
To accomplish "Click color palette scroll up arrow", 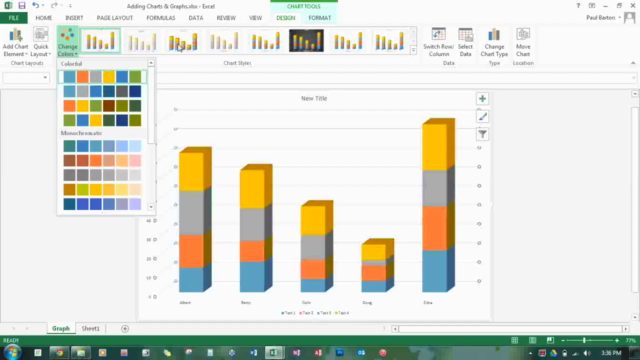I will pyautogui.click(x=151, y=63).
